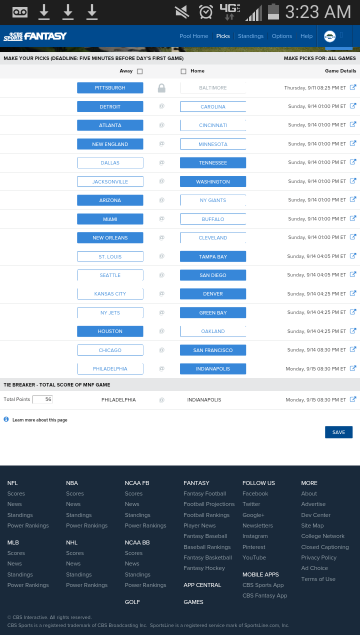Click the info icon beside Learn more
This screenshot has width=360, height=640.
(x=6, y=419)
